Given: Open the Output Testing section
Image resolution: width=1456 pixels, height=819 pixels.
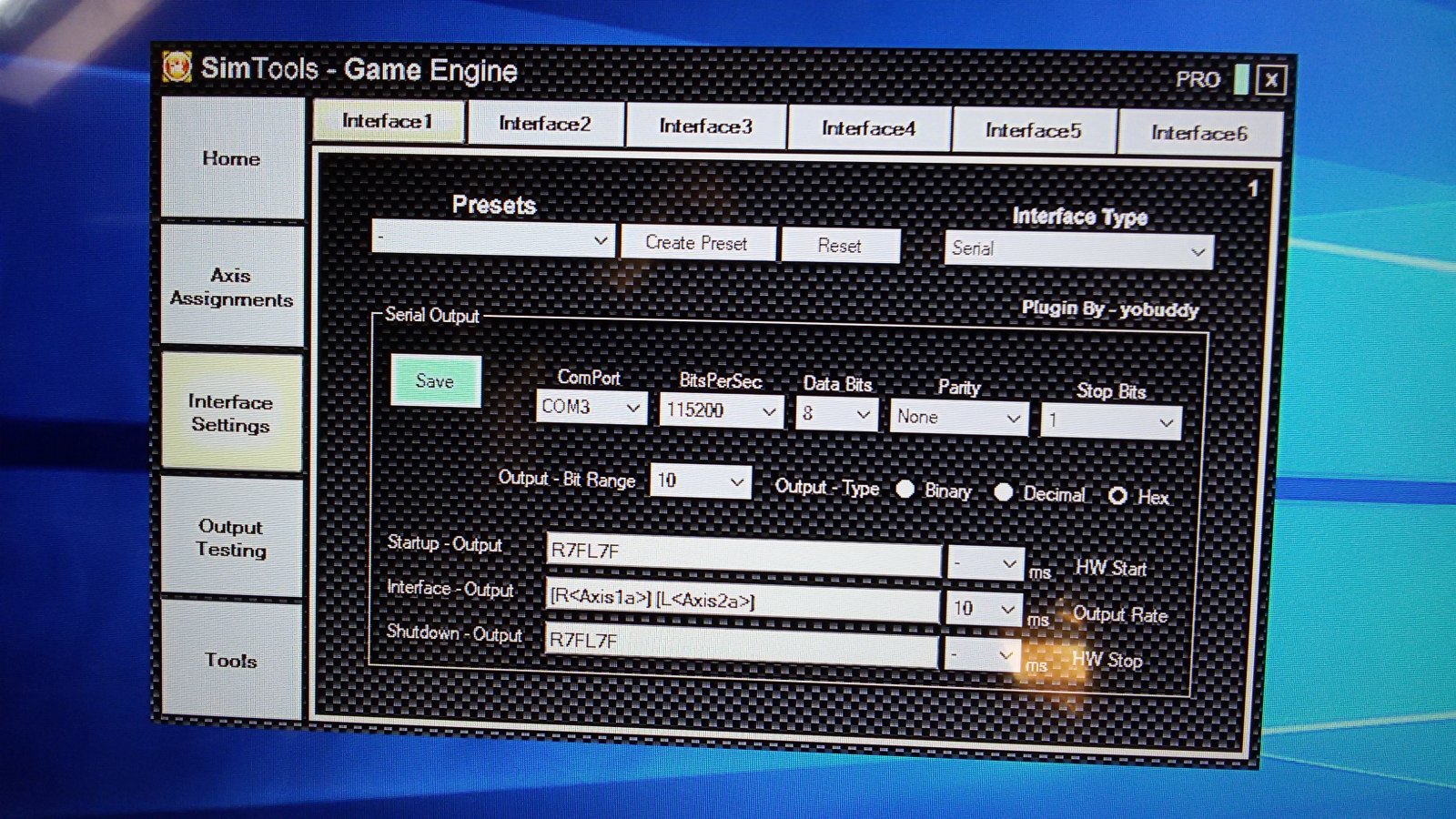Looking at the screenshot, I should point(231,538).
